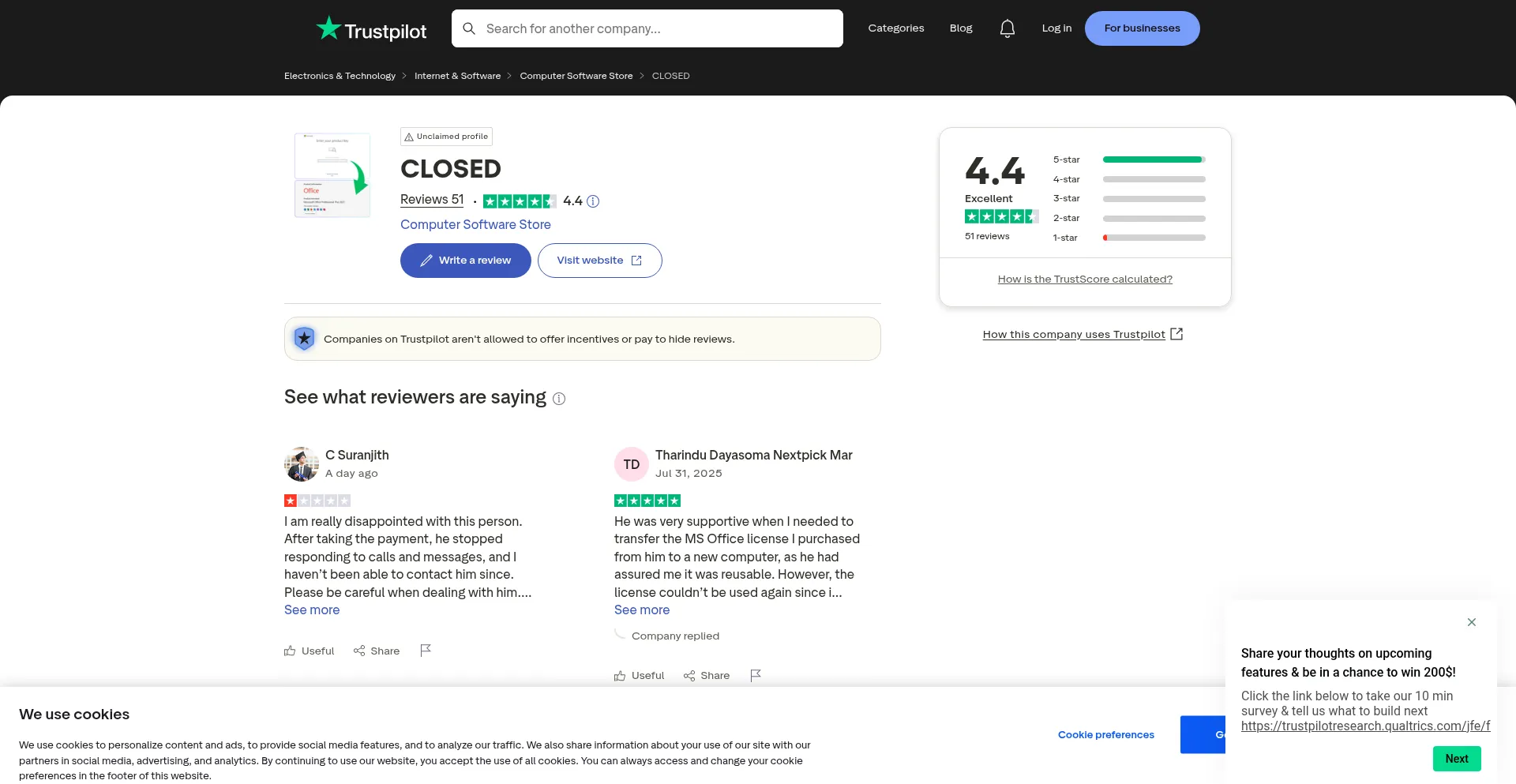The height and width of the screenshot is (784, 1516).
Task: Click the search magnifier icon
Action: [469, 28]
